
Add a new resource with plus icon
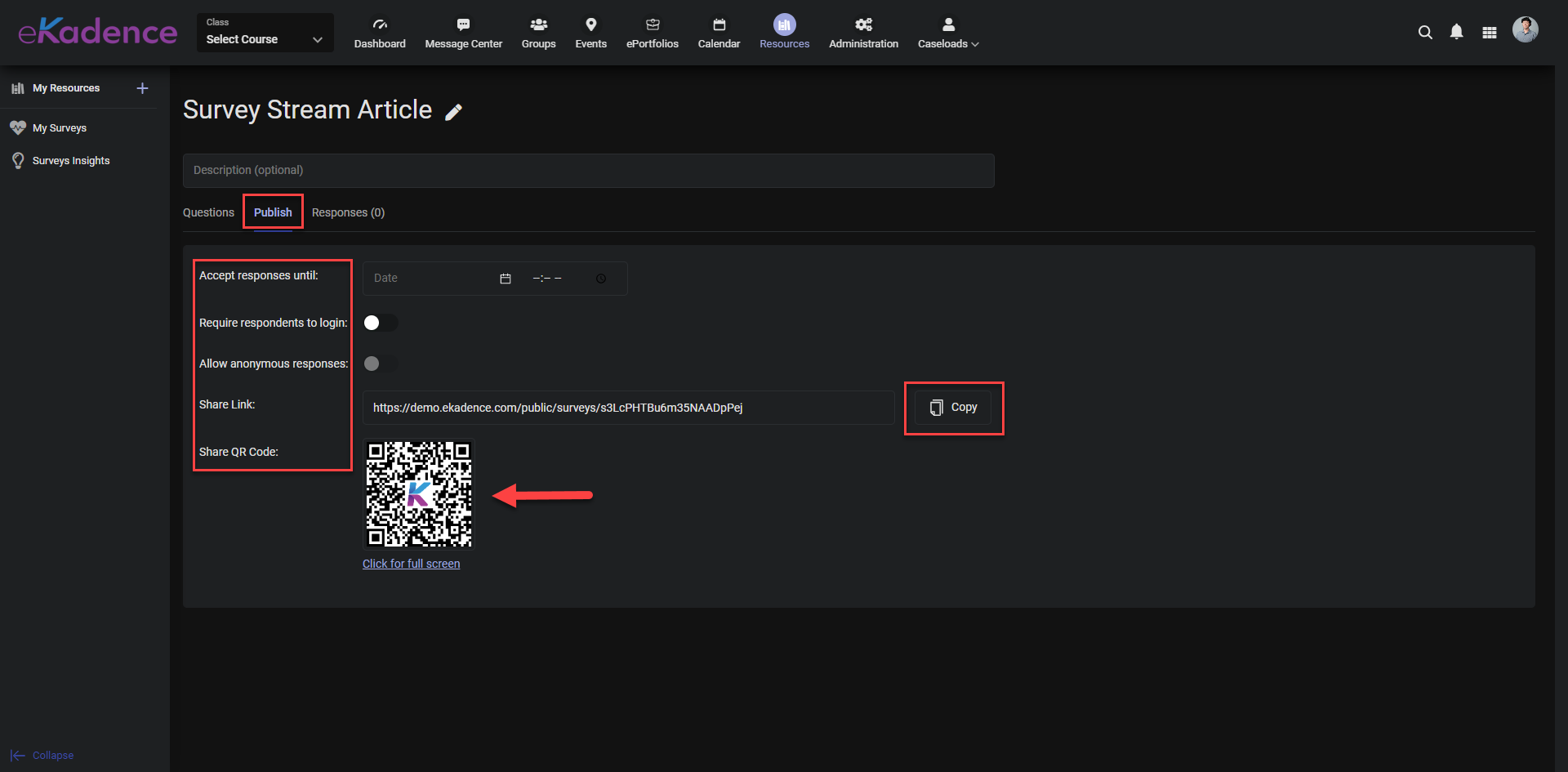pyautogui.click(x=142, y=88)
